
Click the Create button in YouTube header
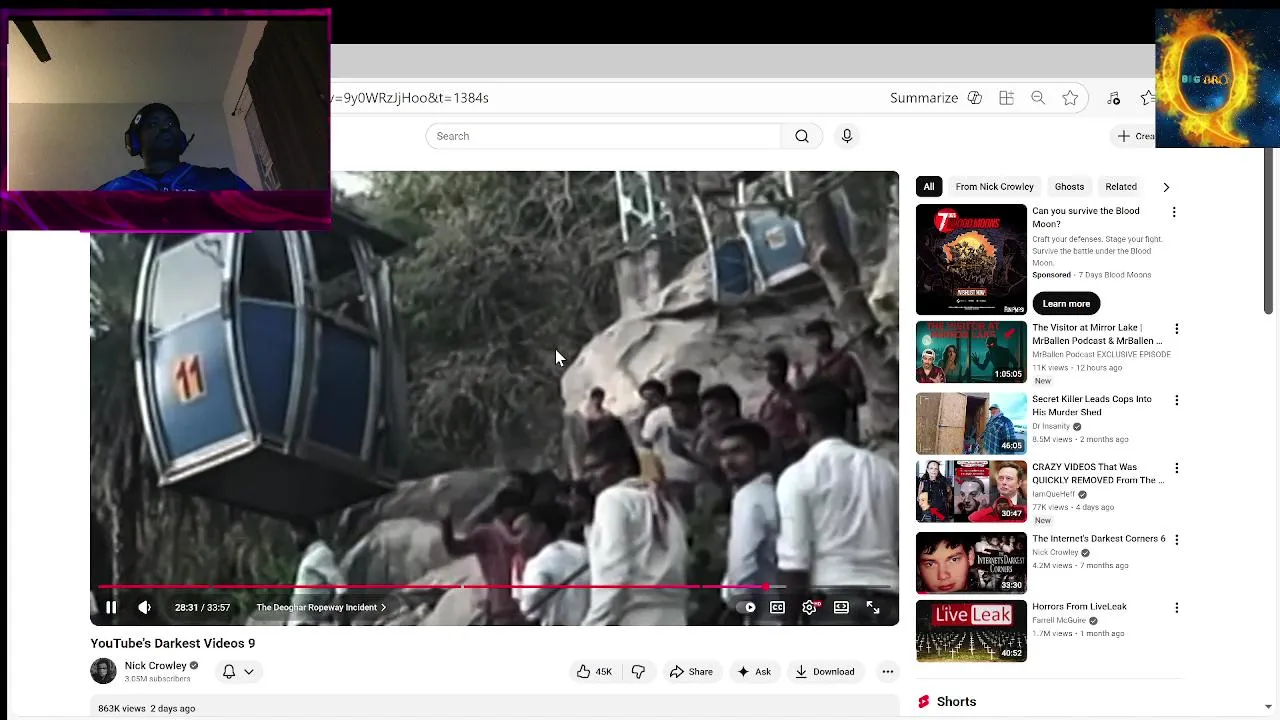(x=1136, y=136)
